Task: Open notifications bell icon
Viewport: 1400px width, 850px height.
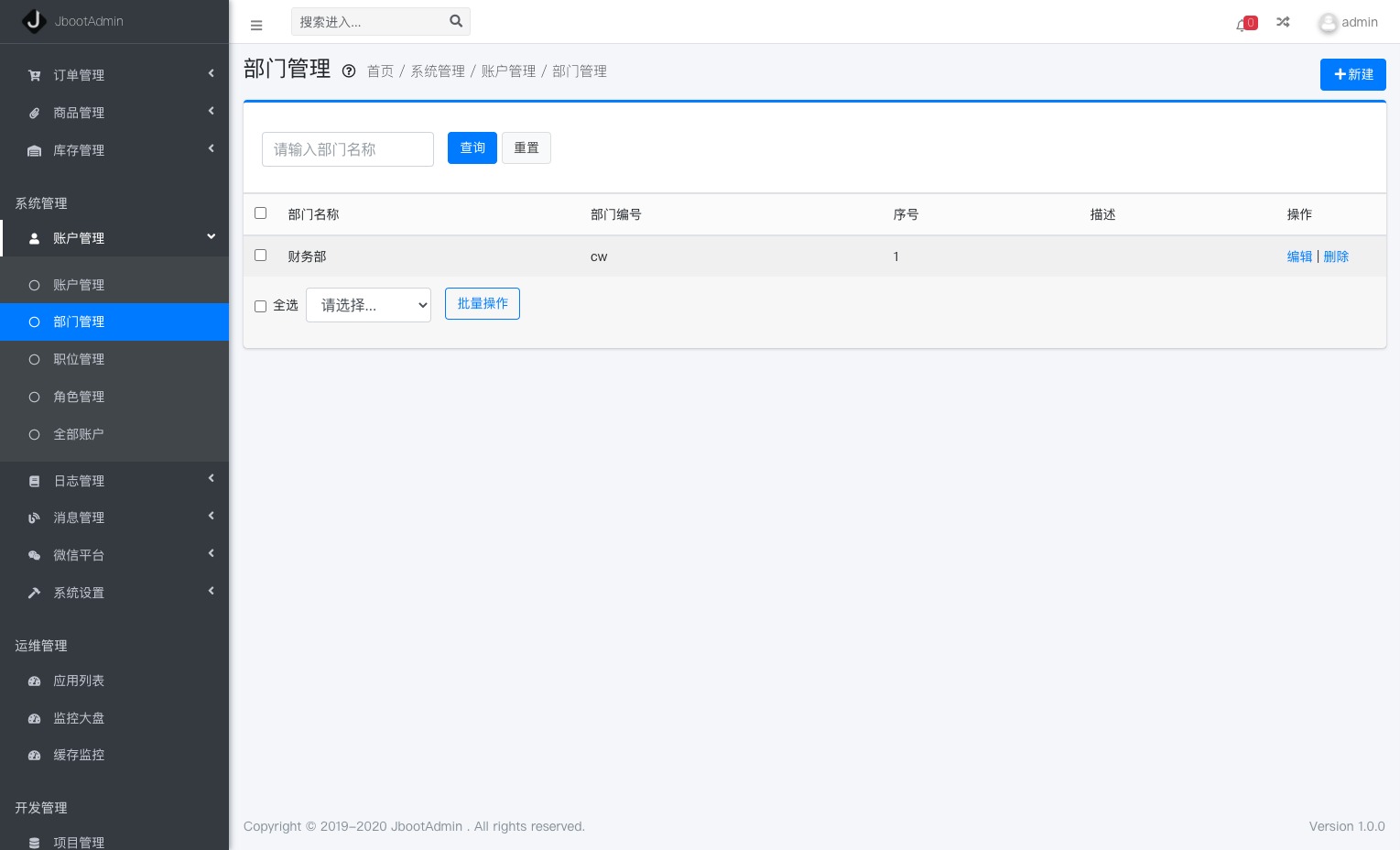Action: (x=1242, y=25)
